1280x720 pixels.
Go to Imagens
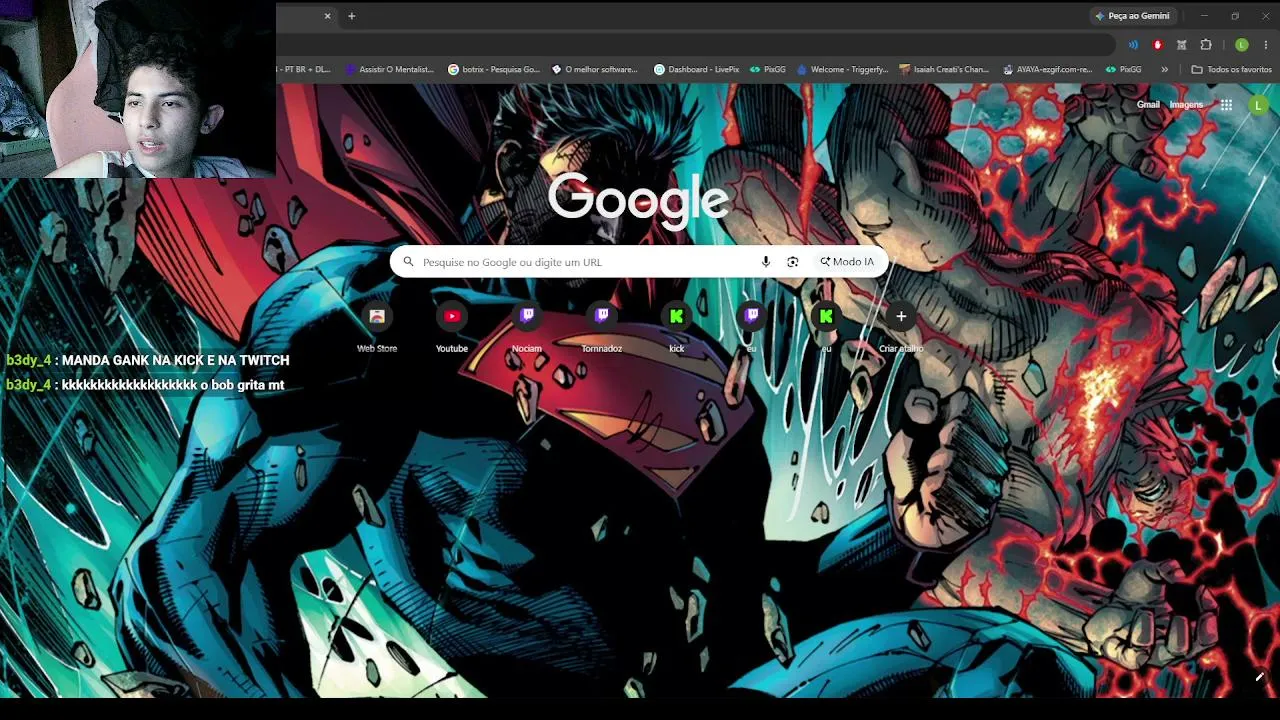1186,105
